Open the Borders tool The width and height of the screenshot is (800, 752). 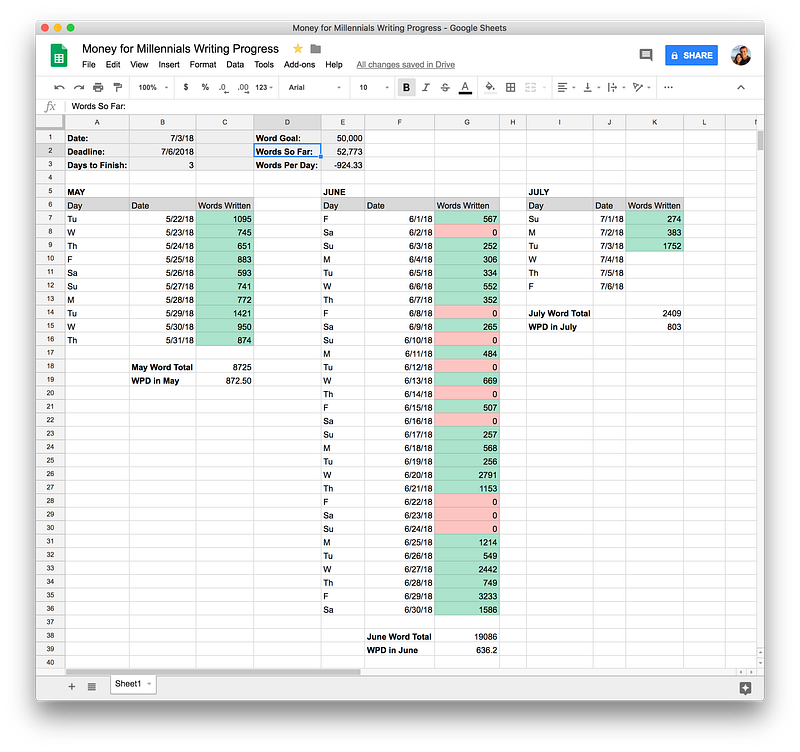(510, 87)
